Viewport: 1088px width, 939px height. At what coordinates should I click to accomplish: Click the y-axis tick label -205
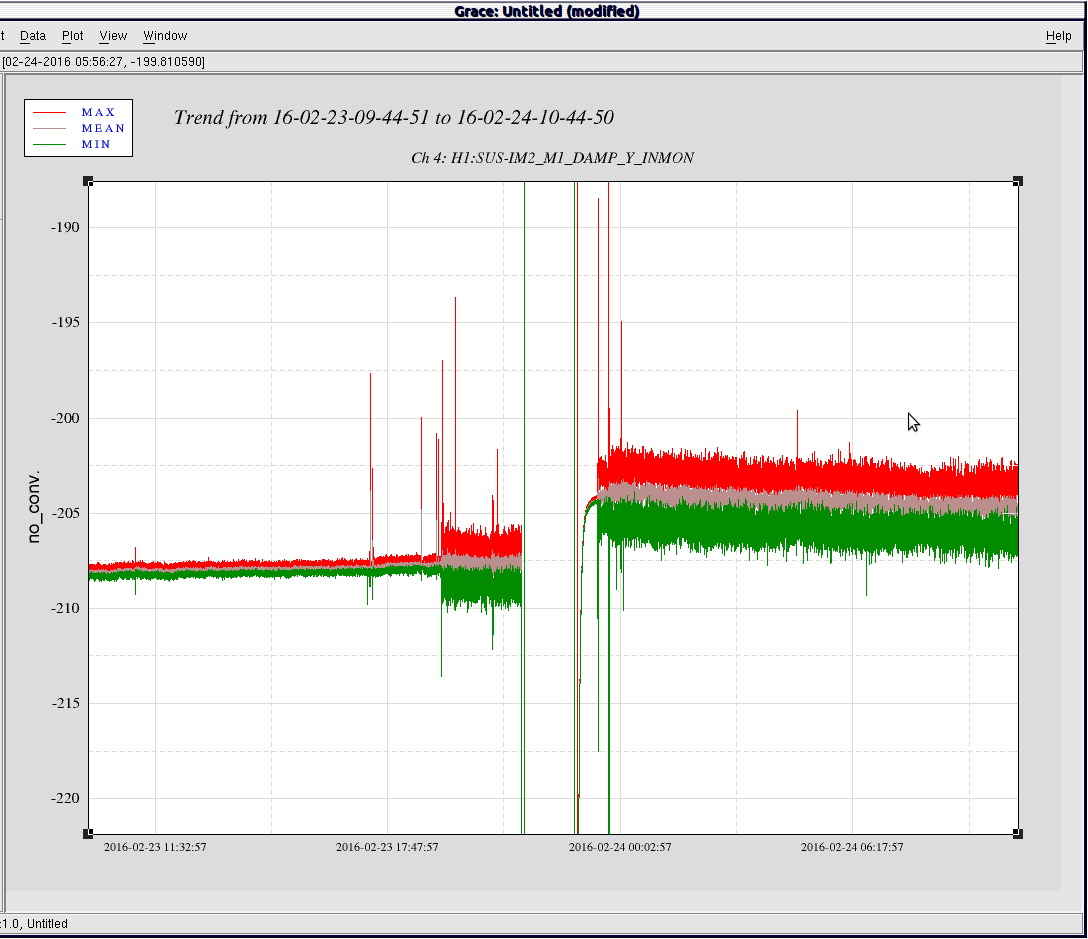coord(65,514)
